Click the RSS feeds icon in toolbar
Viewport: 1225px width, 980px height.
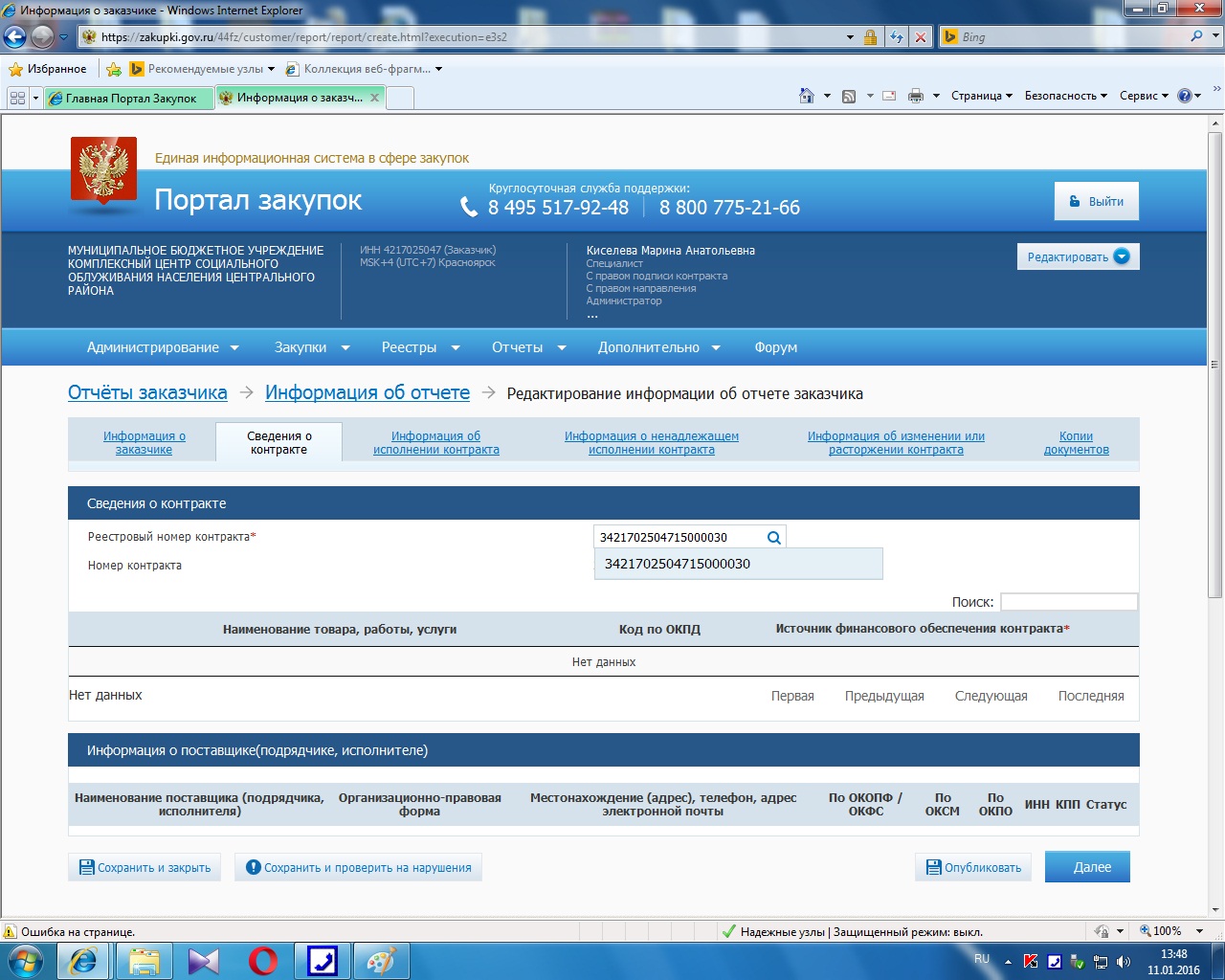click(849, 96)
